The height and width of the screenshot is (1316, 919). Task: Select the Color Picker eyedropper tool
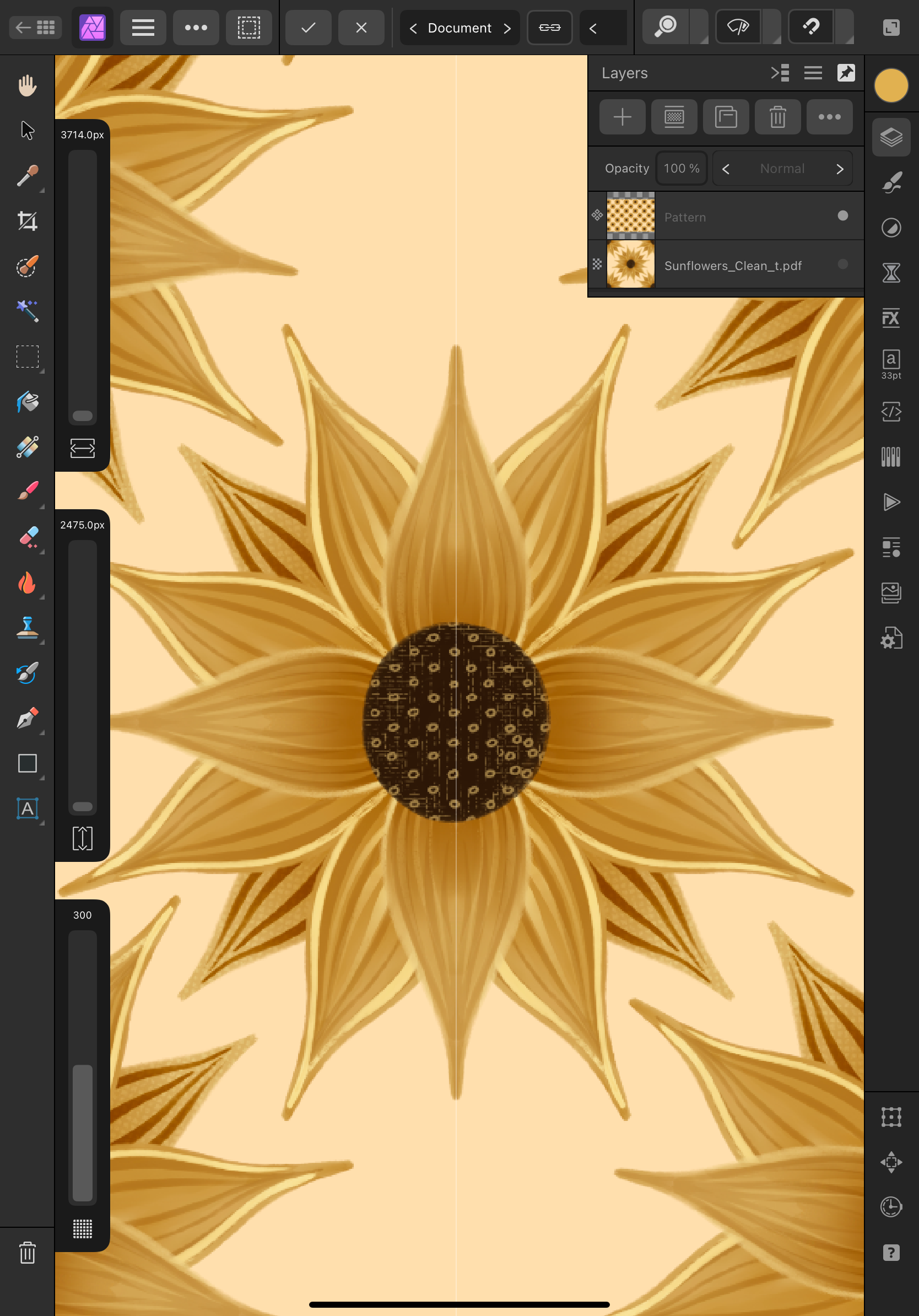click(x=27, y=176)
